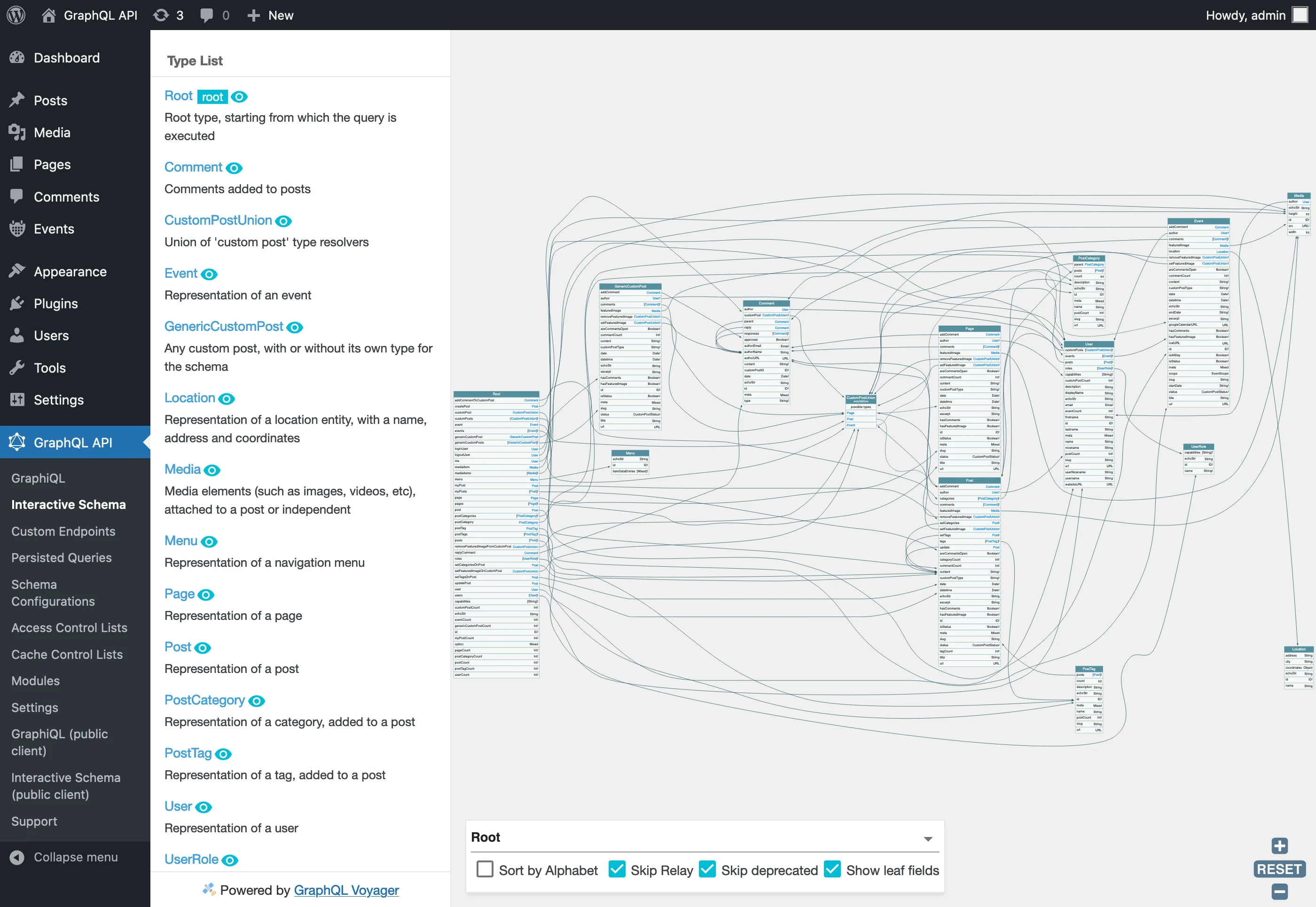Open the WordPress logo menu

click(16, 15)
